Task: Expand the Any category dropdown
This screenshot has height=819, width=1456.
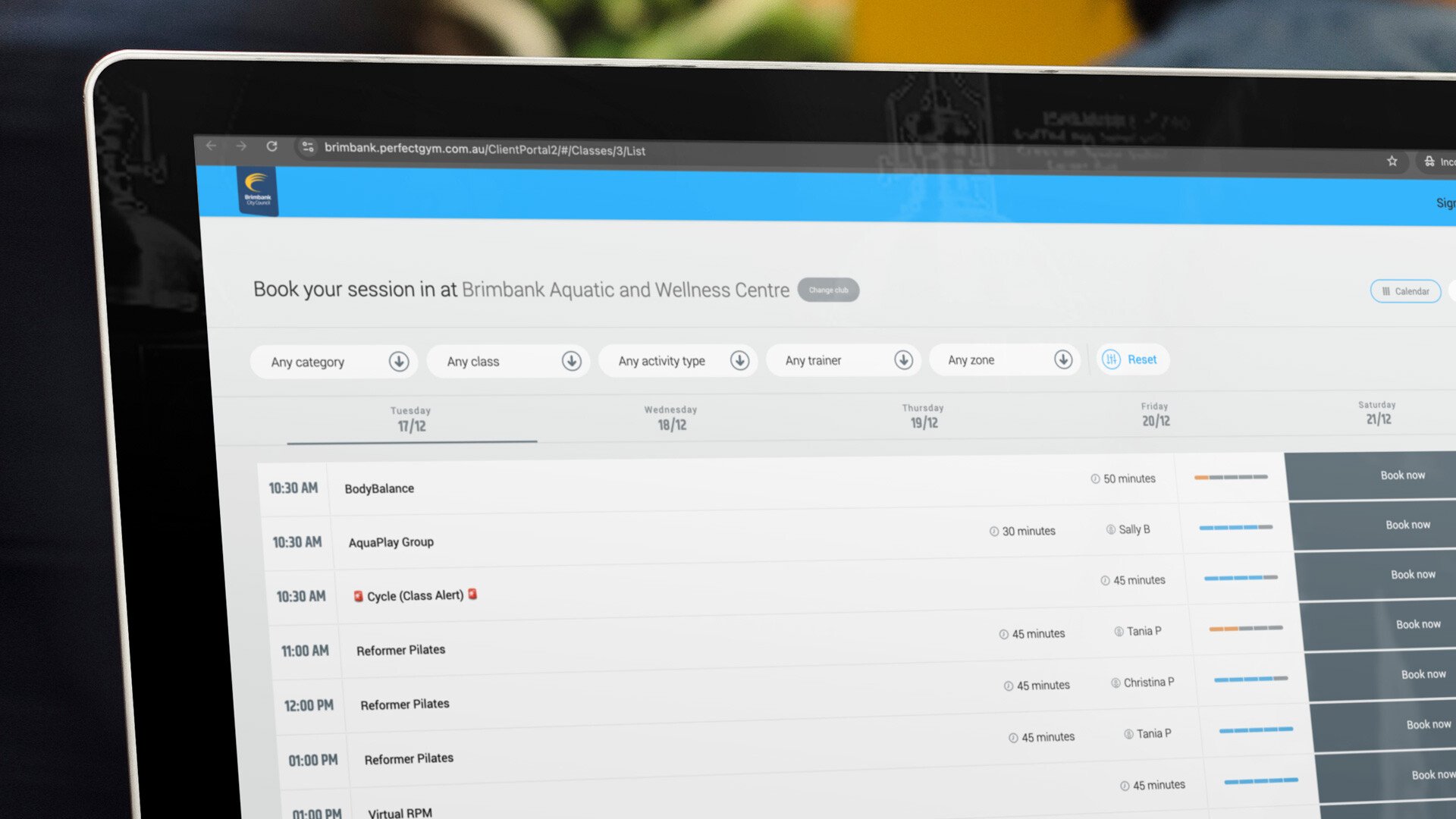Action: [x=399, y=362]
